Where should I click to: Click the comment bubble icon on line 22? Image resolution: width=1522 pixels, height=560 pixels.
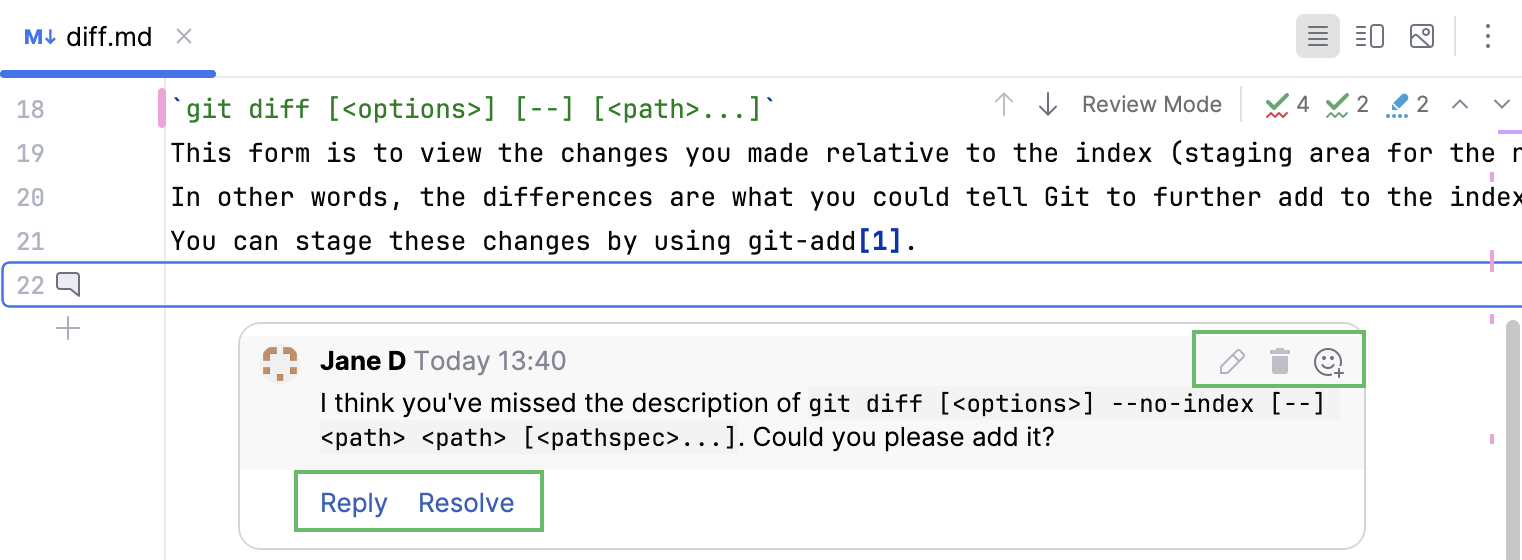click(68, 285)
